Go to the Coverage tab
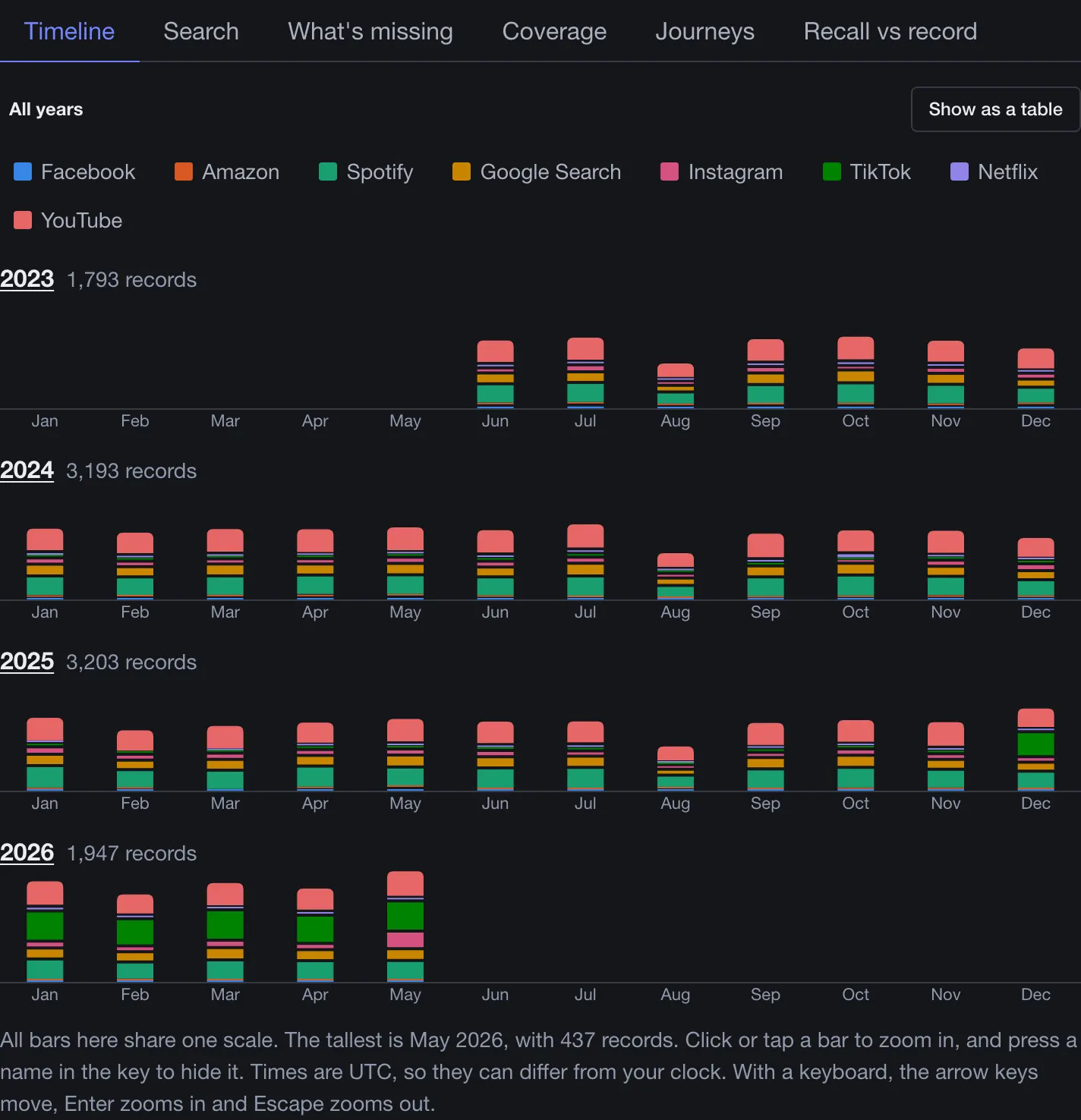 (554, 31)
